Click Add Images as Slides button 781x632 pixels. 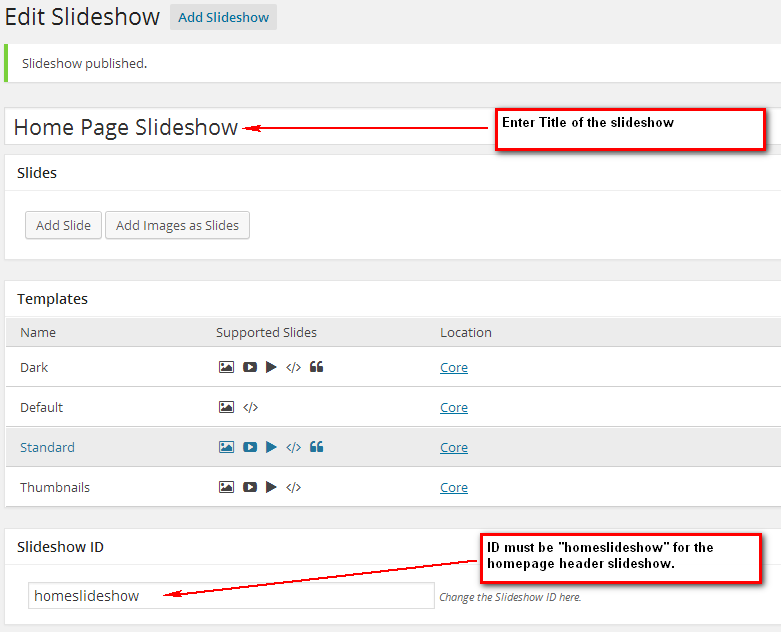pos(177,225)
